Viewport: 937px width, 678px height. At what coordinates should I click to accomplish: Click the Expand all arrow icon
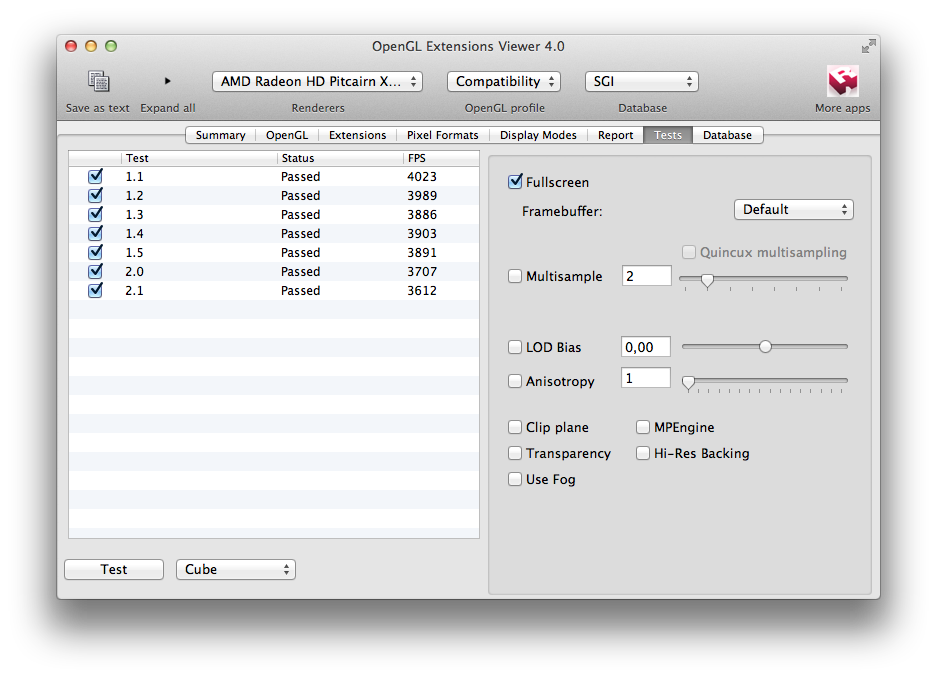pos(168,81)
